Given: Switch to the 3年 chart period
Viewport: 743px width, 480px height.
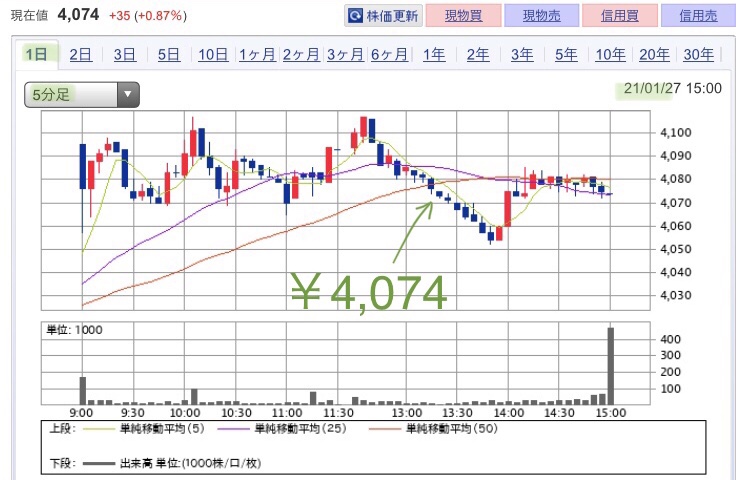Looking at the screenshot, I should (522, 55).
